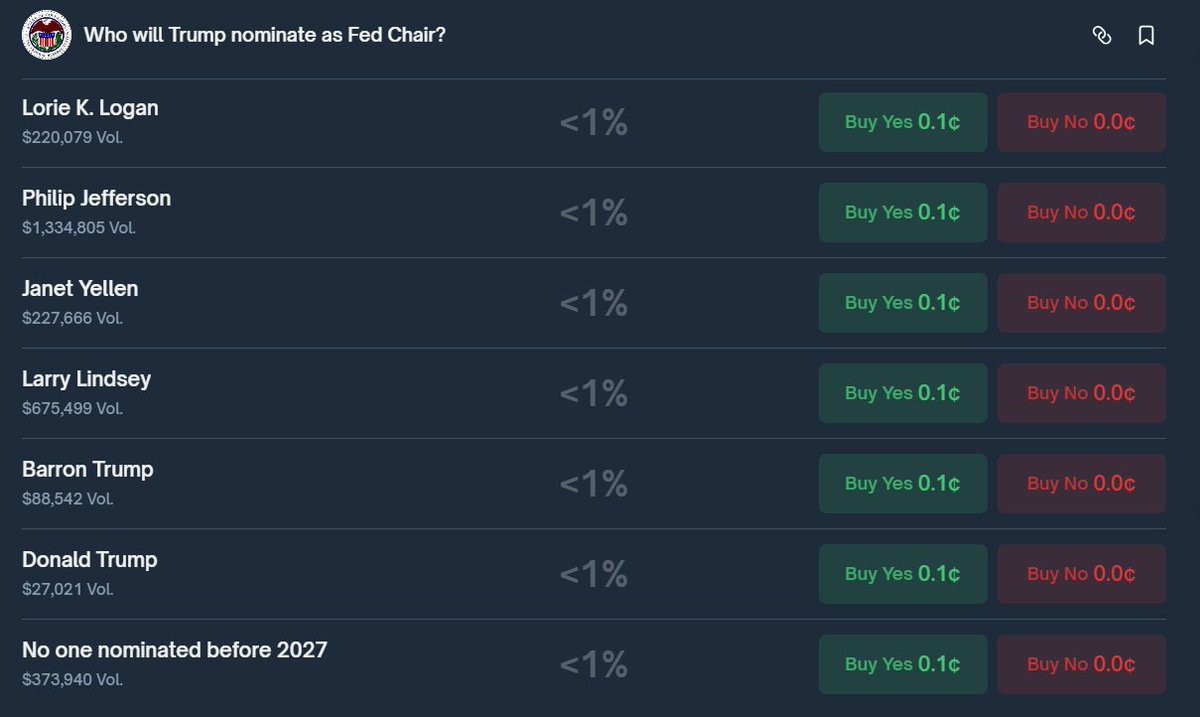
Task: Select the Janet Yellen outcome name
Action: pyautogui.click(x=80, y=289)
